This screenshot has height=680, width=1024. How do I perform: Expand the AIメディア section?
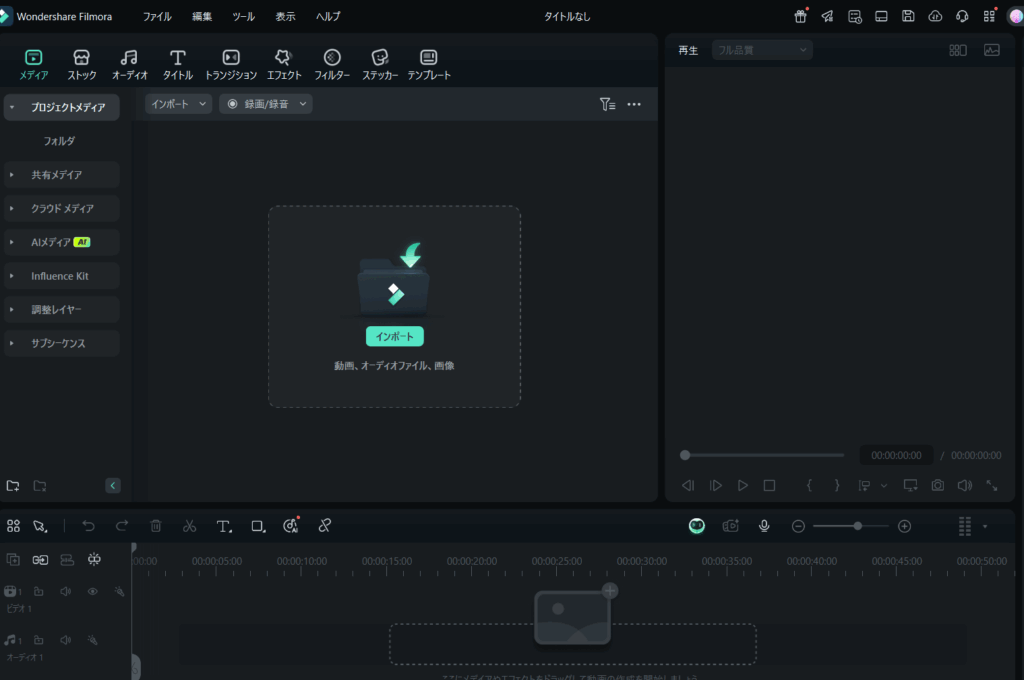click(12, 242)
